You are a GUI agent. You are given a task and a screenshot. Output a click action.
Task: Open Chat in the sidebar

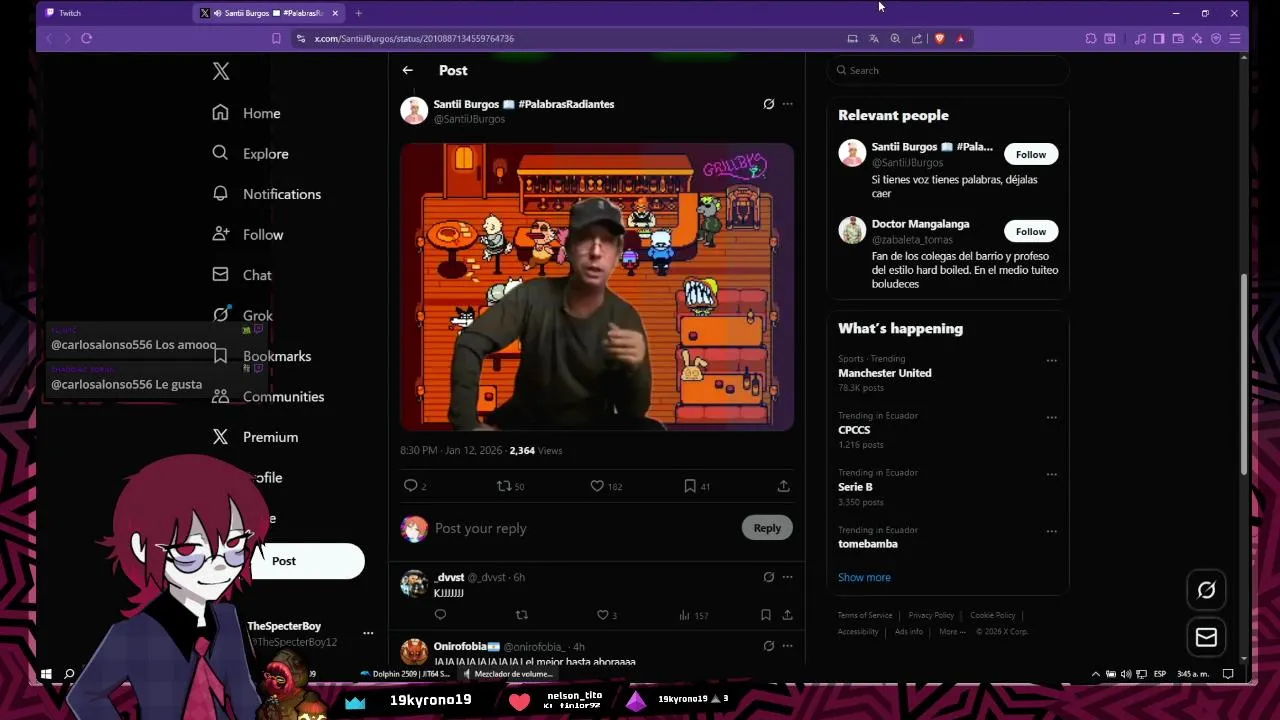242,275
